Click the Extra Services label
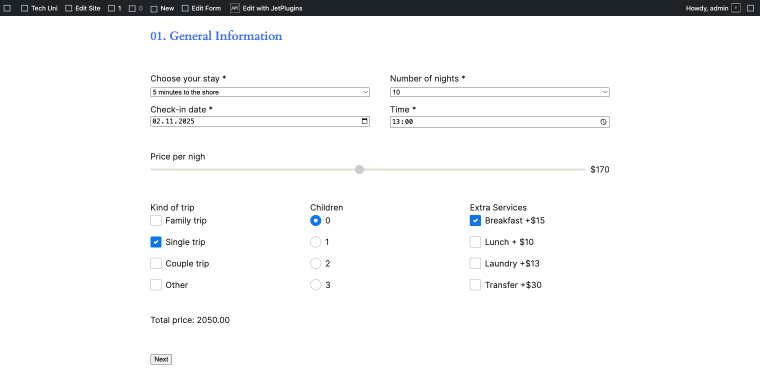The width and height of the screenshot is (760, 380). (498, 207)
